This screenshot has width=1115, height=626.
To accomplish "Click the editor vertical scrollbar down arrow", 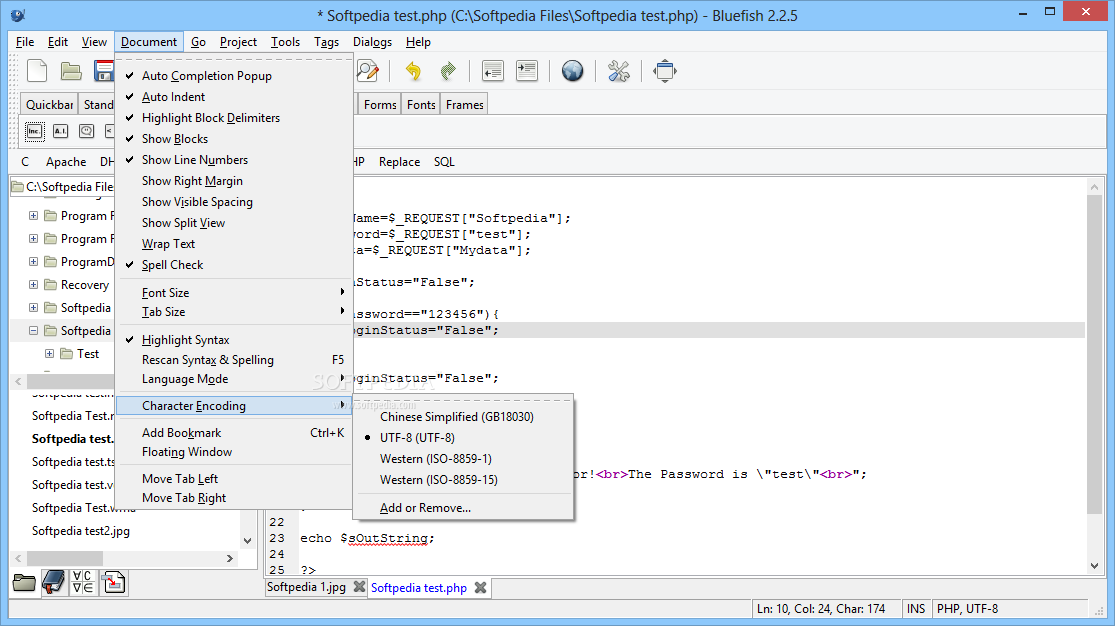I will 1094,566.
